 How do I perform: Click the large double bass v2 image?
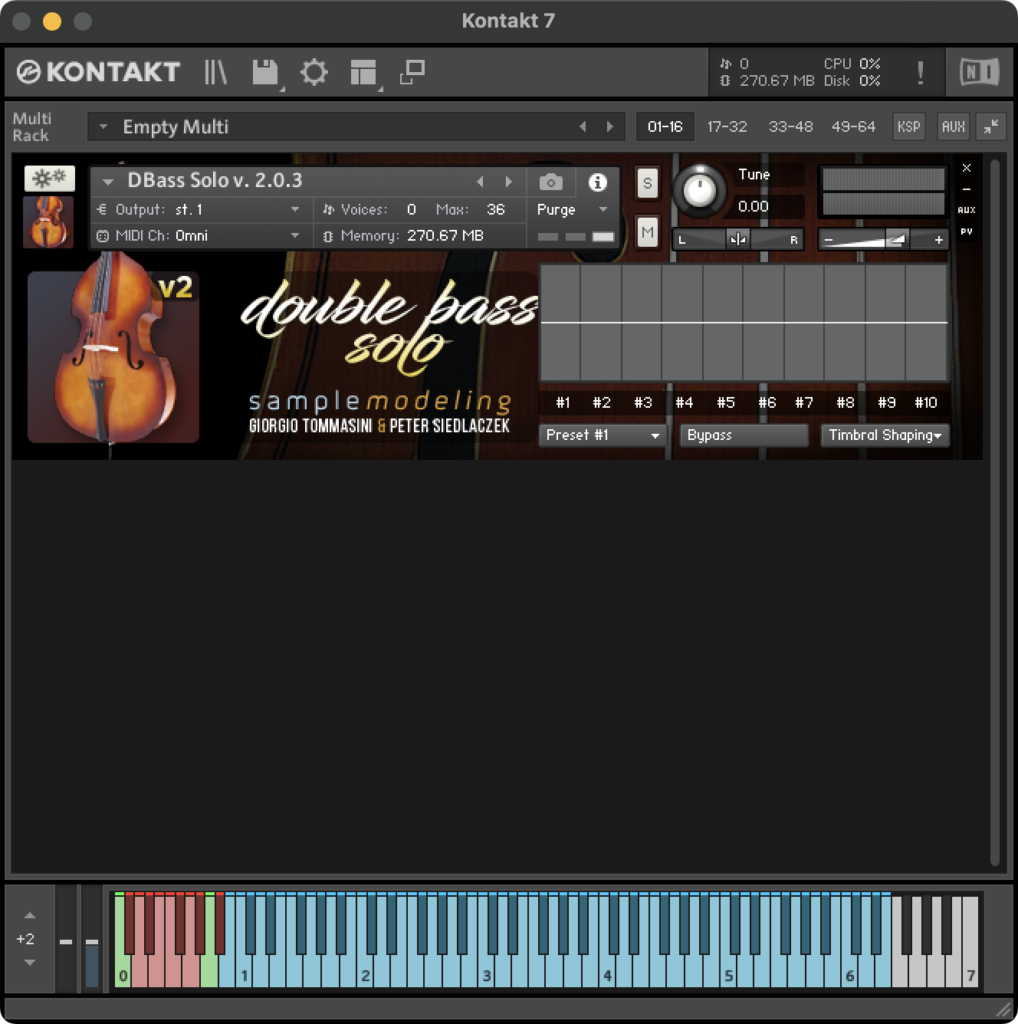pos(113,357)
